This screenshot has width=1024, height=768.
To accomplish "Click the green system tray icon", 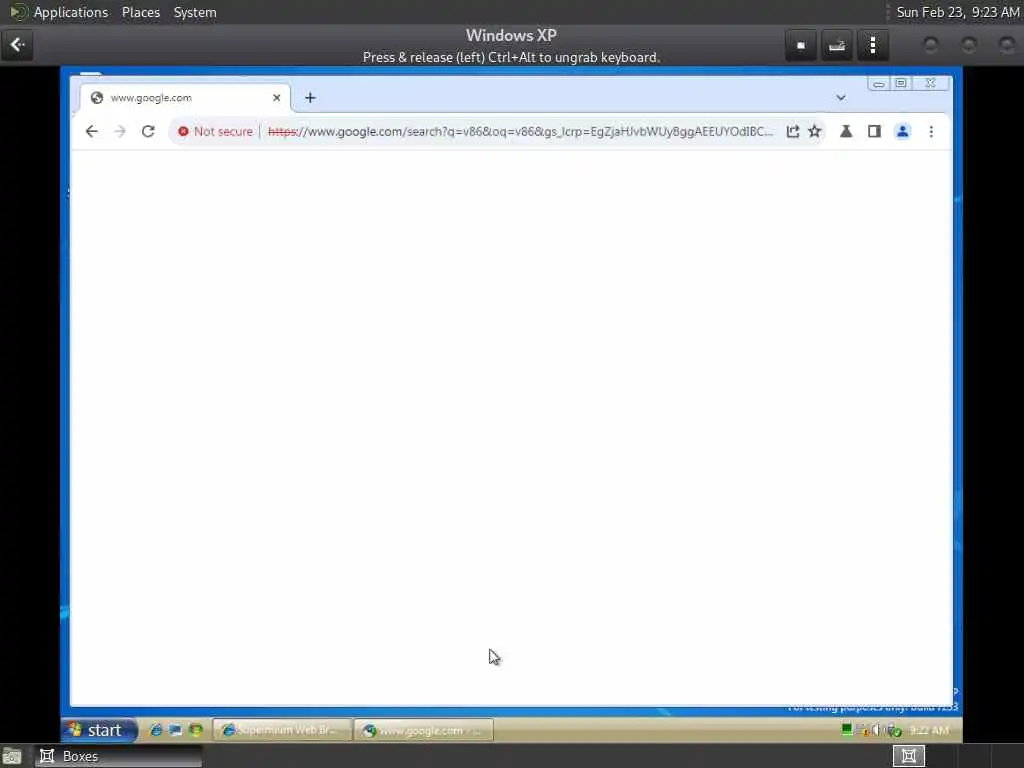I will coord(847,730).
